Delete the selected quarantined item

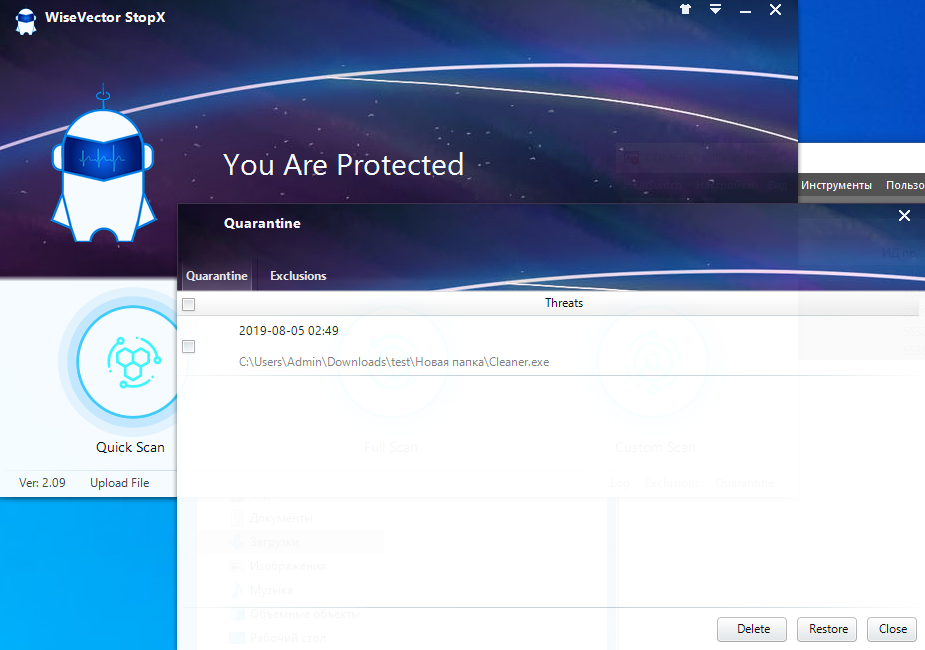[752, 629]
